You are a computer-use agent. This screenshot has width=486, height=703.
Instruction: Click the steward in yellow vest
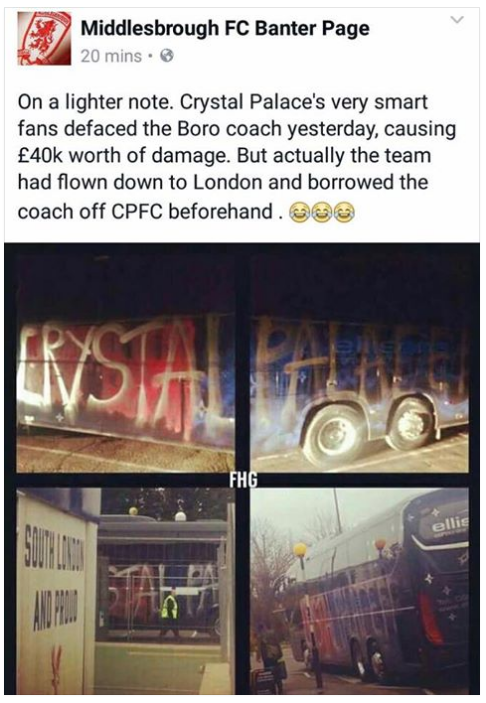tap(169, 612)
